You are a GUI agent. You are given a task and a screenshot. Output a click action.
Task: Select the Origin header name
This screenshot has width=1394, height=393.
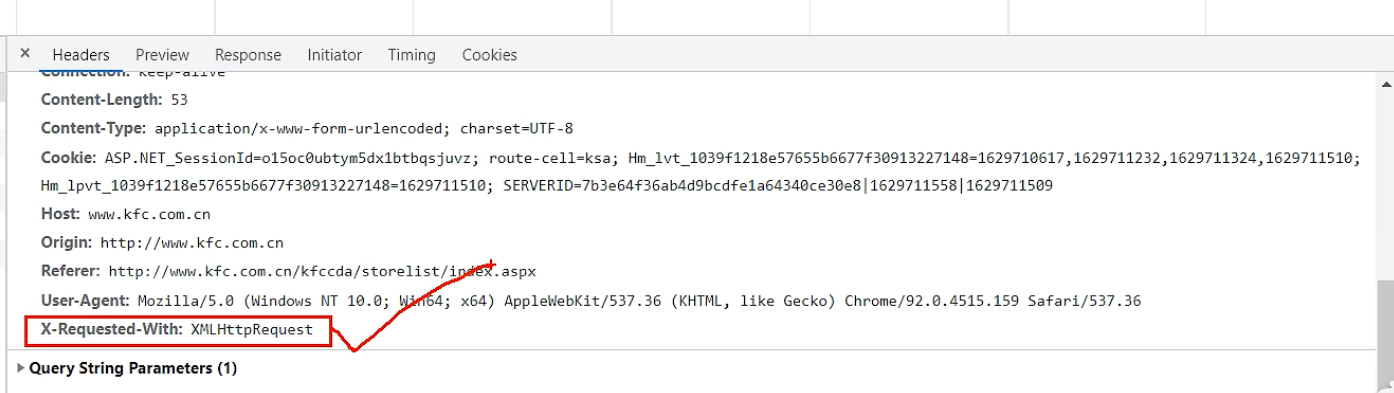coord(67,243)
